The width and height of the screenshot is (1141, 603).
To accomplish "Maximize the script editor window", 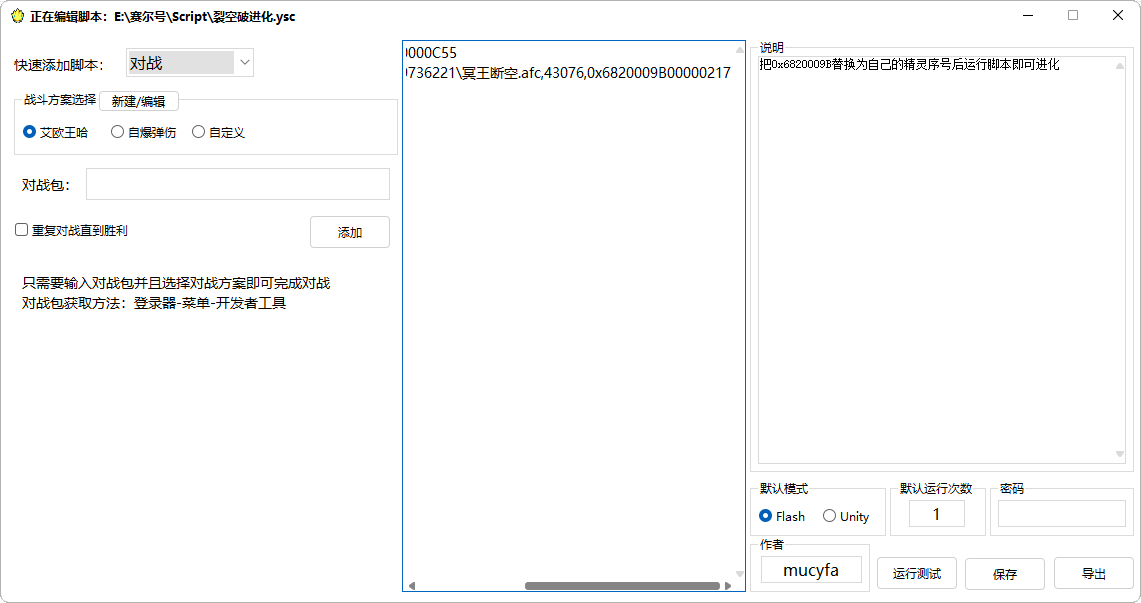I will 1073,15.
